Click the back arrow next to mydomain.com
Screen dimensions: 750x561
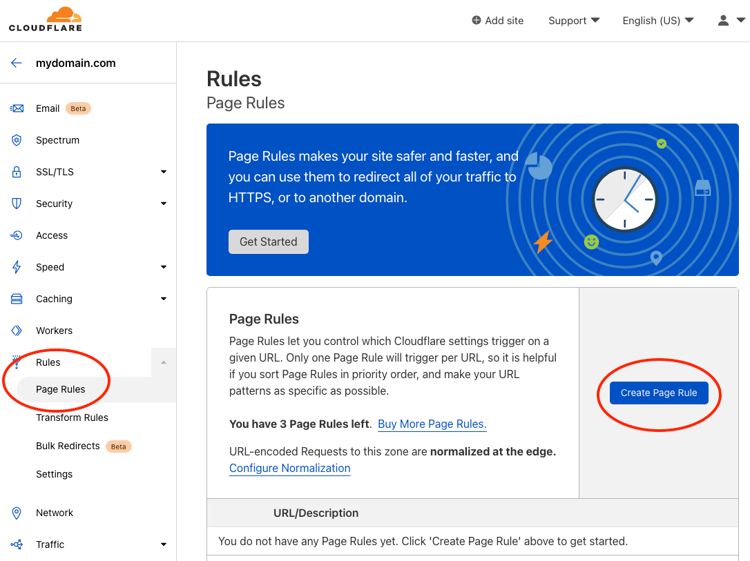click(16, 63)
